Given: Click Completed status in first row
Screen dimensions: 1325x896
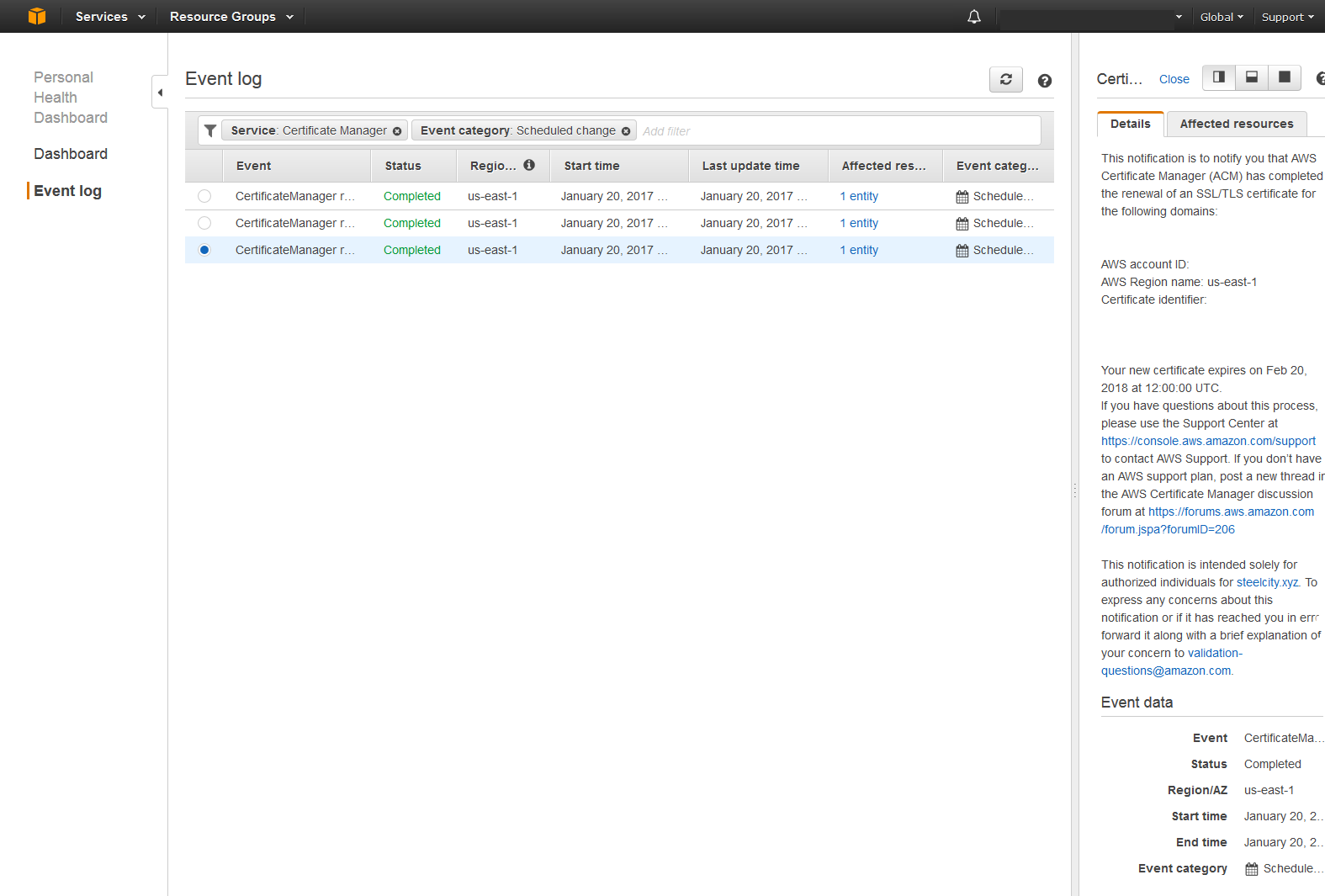Looking at the screenshot, I should [x=412, y=196].
